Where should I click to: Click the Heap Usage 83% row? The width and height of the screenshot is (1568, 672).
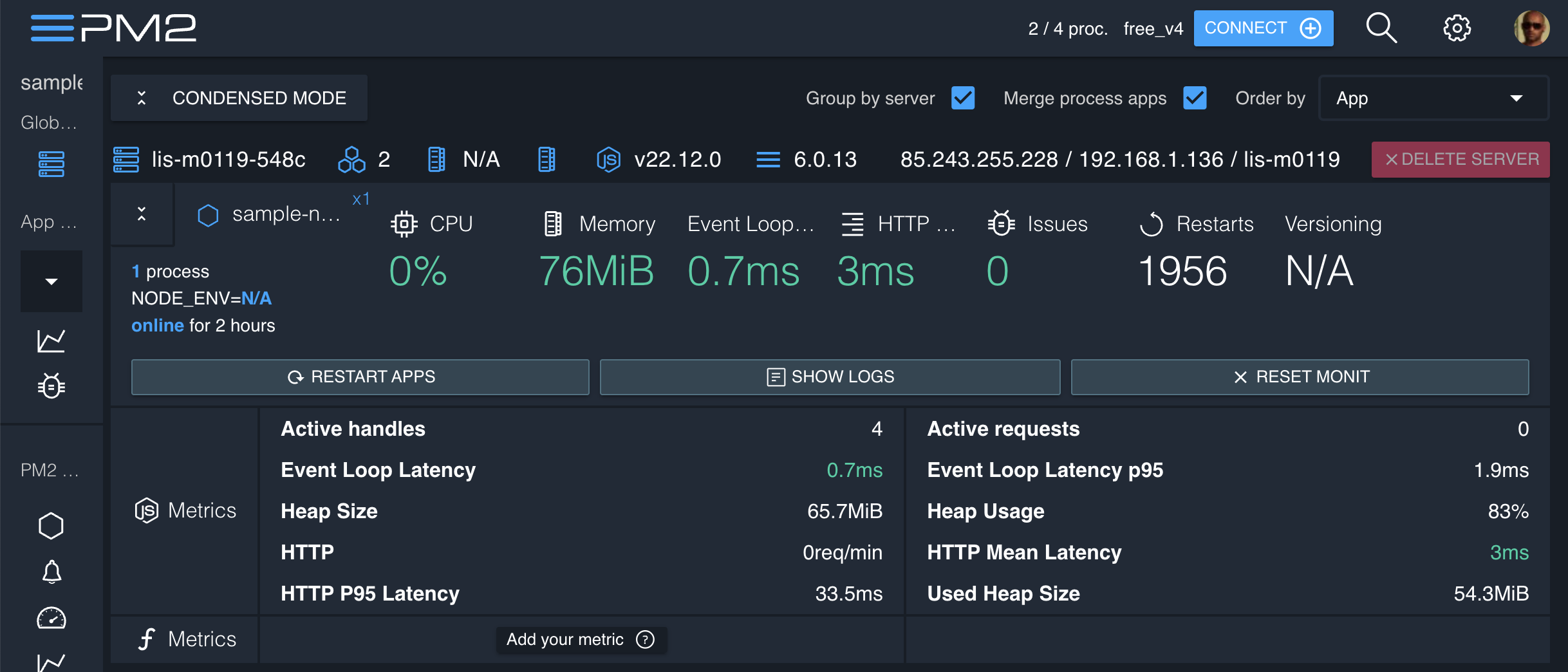click(1227, 512)
